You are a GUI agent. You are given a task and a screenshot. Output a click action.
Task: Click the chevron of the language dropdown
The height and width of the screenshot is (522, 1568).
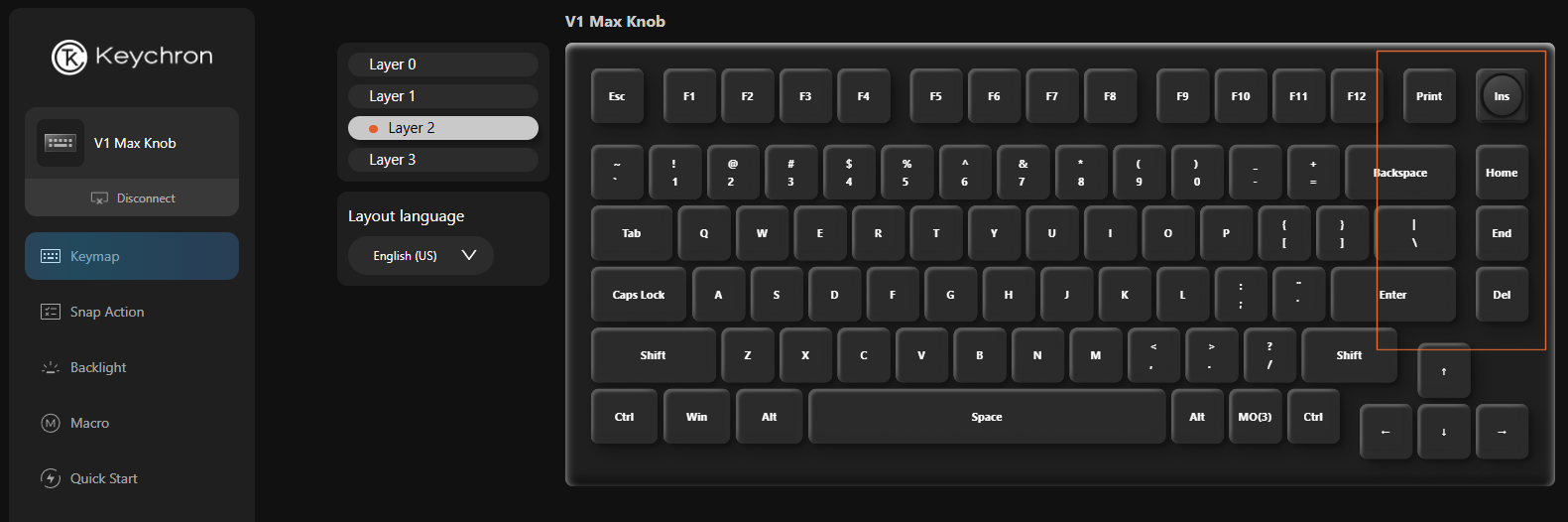469,255
